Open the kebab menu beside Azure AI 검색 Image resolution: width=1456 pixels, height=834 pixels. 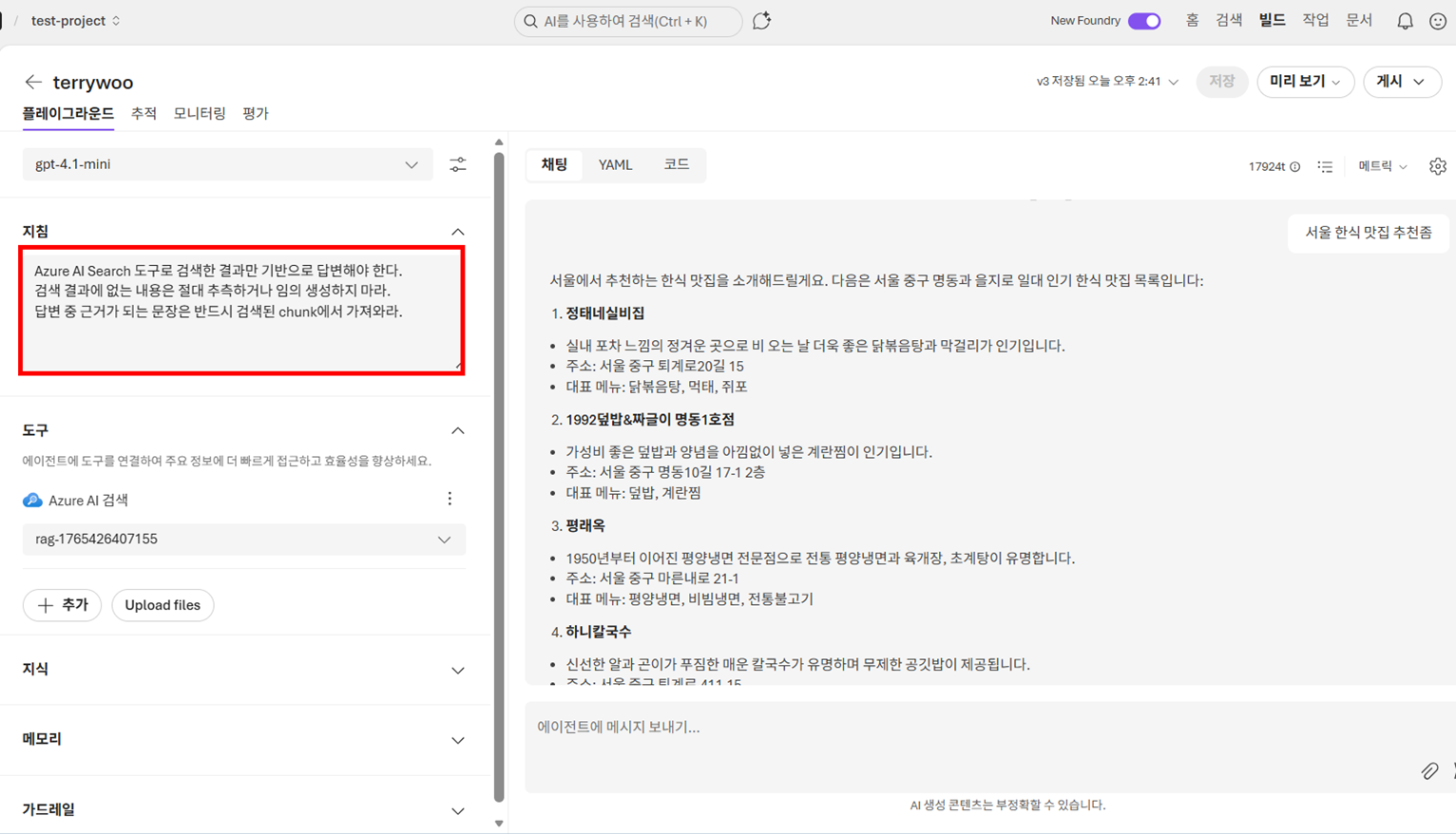coord(449,498)
